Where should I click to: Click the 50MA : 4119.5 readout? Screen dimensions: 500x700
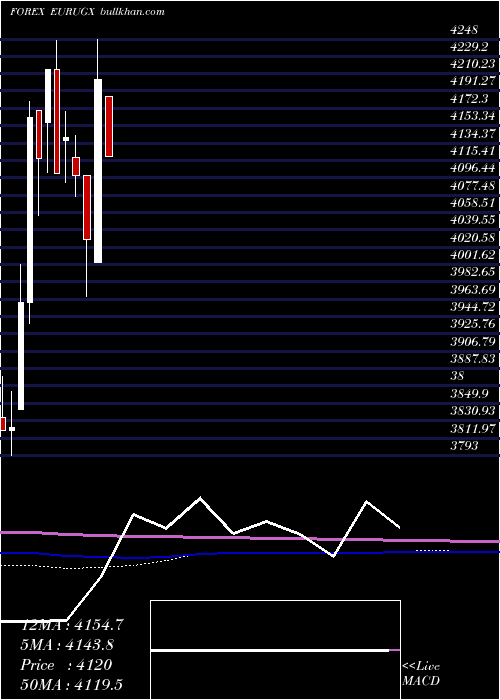72,684
